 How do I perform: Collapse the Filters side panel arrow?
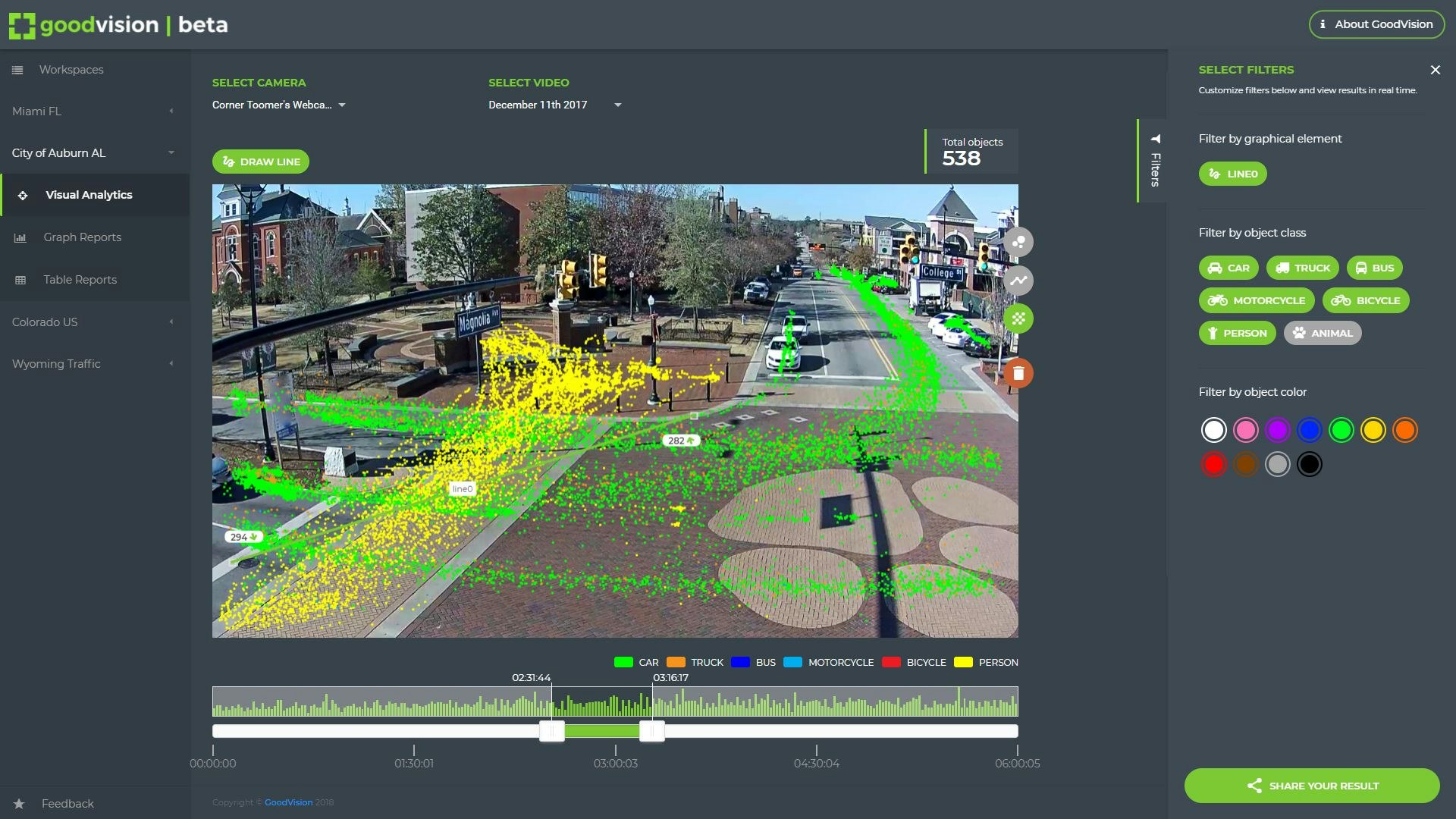pyautogui.click(x=1155, y=139)
